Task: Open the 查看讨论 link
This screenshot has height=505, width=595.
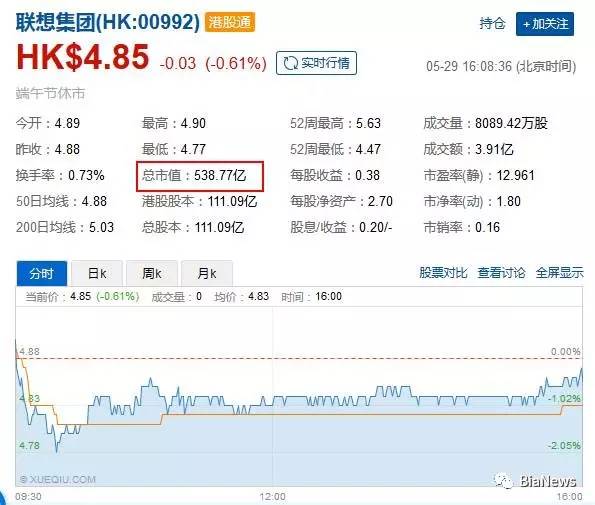Action: tap(501, 273)
